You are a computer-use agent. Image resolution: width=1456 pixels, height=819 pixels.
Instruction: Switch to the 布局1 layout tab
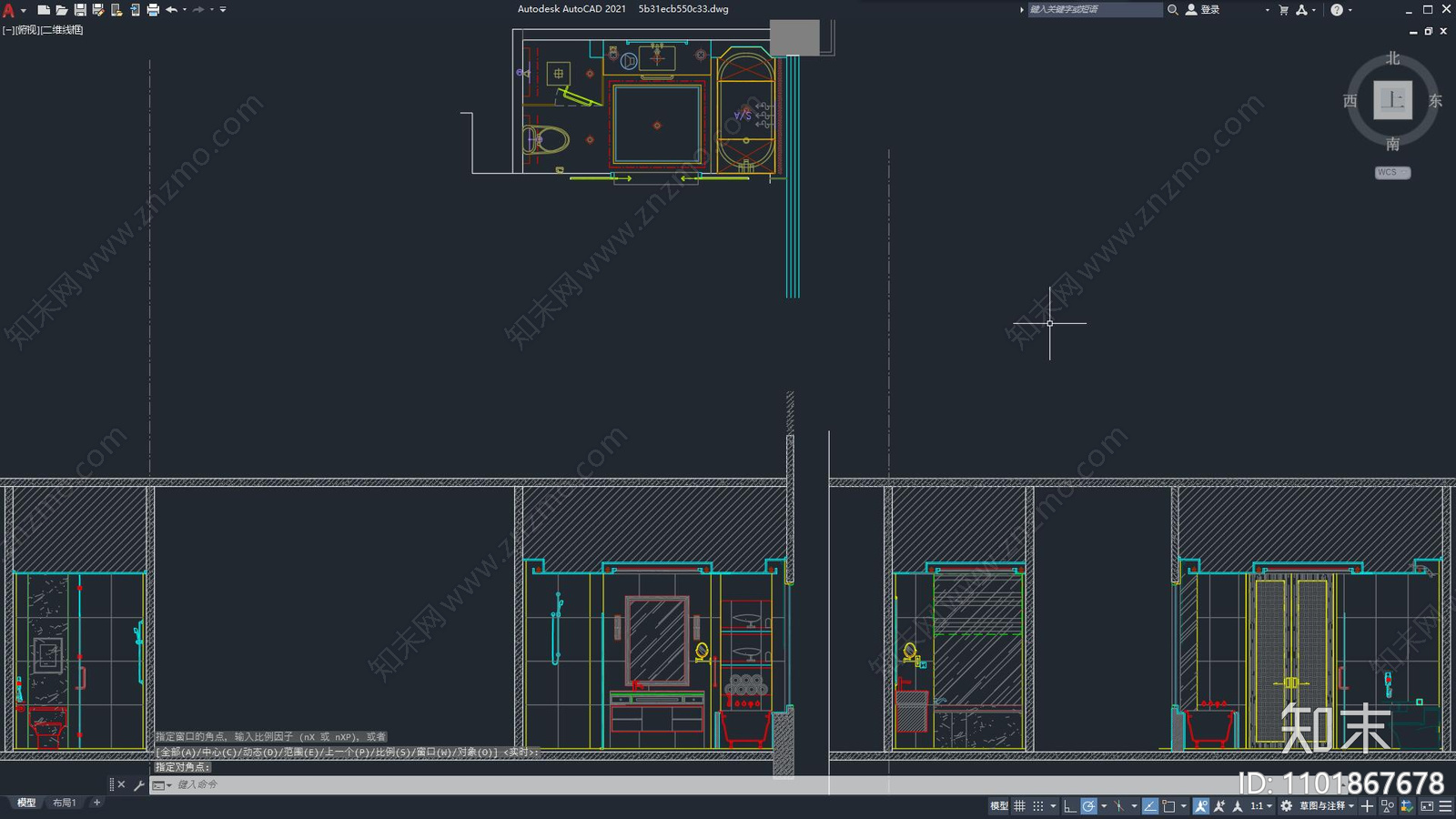(x=64, y=803)
